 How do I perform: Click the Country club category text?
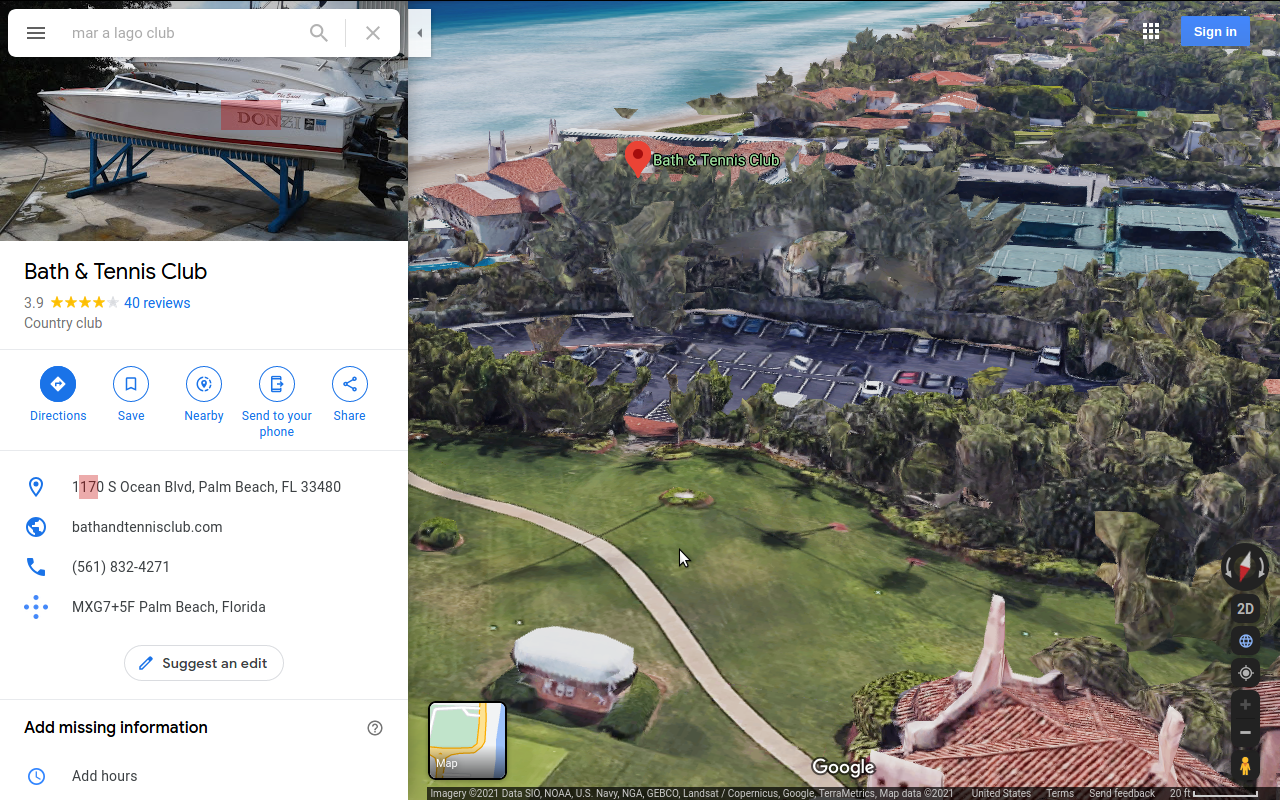63,323
